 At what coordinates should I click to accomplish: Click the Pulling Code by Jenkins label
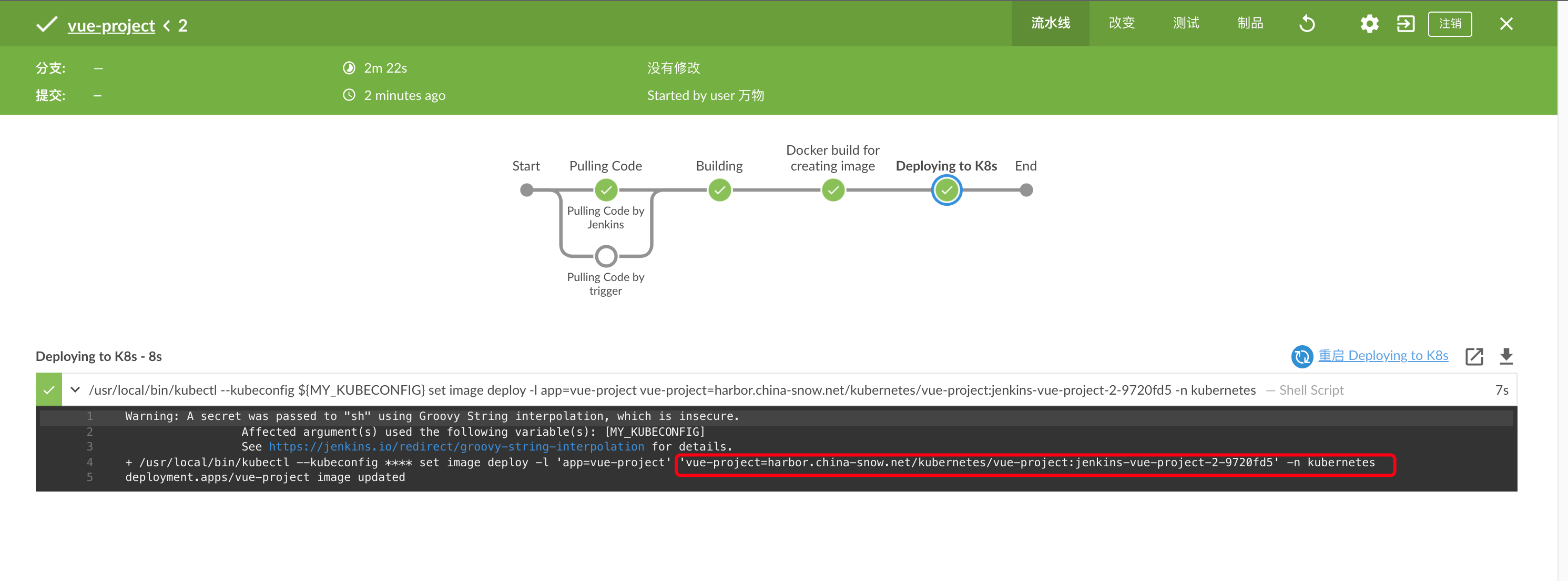click(x=606, y=217)
